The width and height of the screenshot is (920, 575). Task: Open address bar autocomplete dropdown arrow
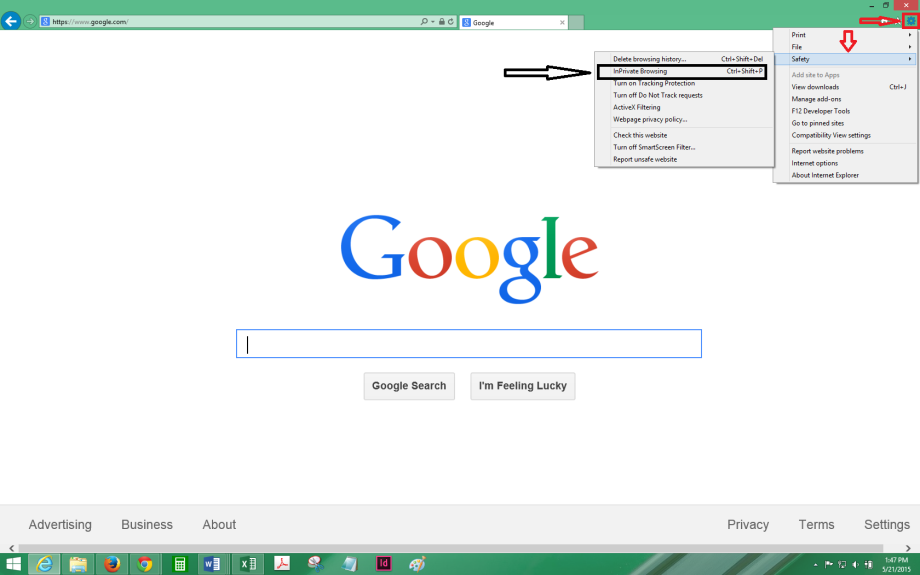point(433,22)
